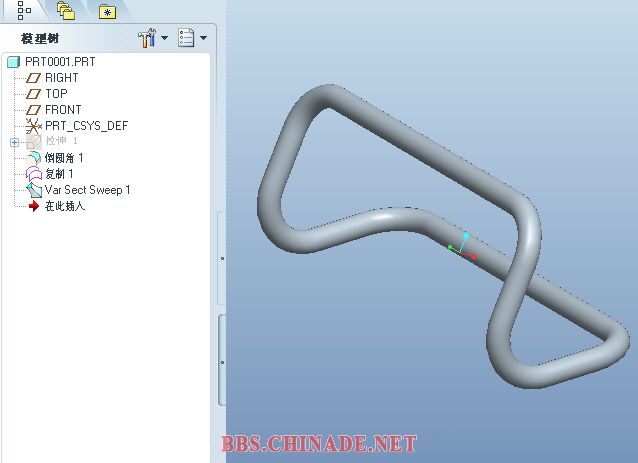
Task: Select the RIGHT datum plane icon
Action: click(x=33, y=78)
